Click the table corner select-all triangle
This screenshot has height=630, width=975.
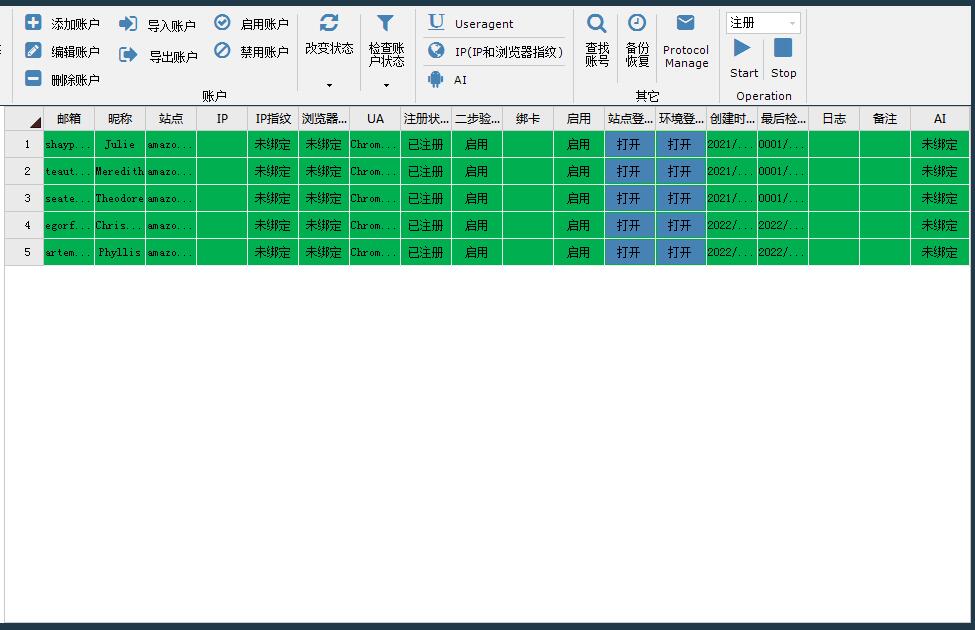coord(35,122)
